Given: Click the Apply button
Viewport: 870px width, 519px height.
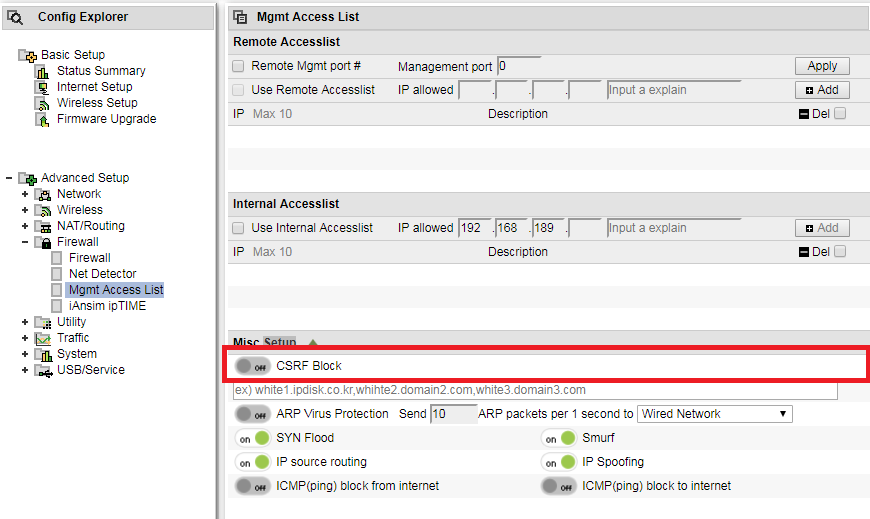Looking at the screenshot, I should point(822,66).
